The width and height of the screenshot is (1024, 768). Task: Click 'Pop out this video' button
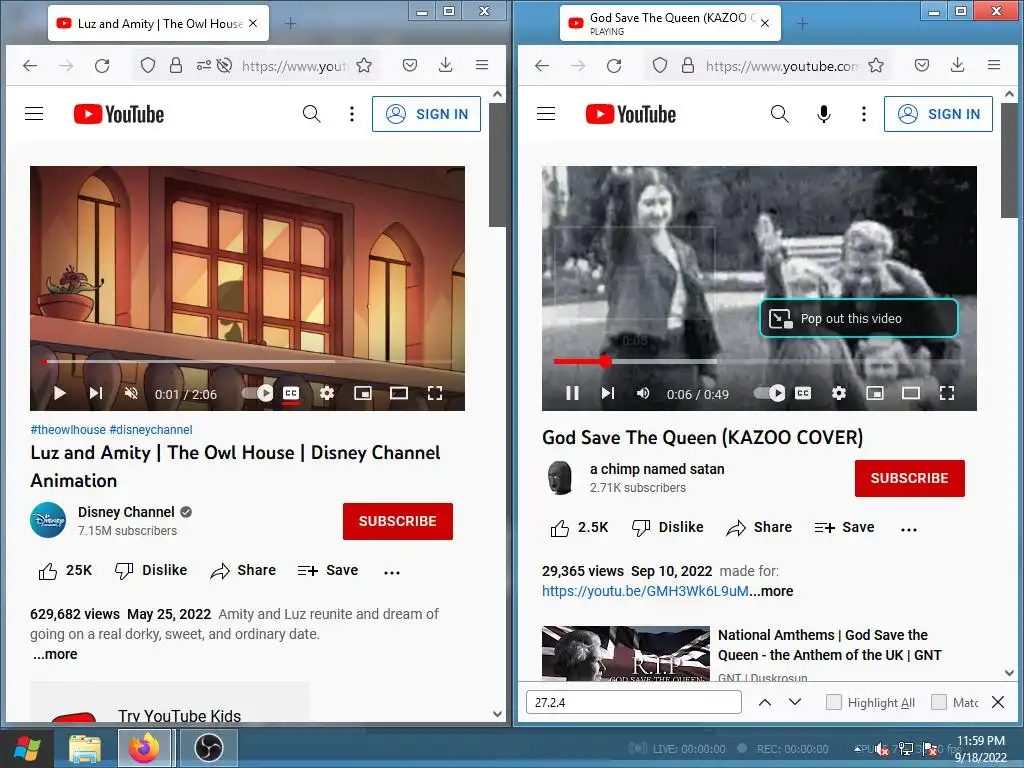point(859,319)
